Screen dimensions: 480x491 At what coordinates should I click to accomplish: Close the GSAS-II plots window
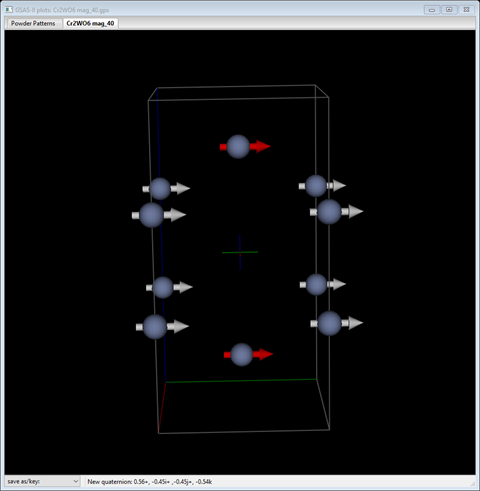tap(466, 10)
